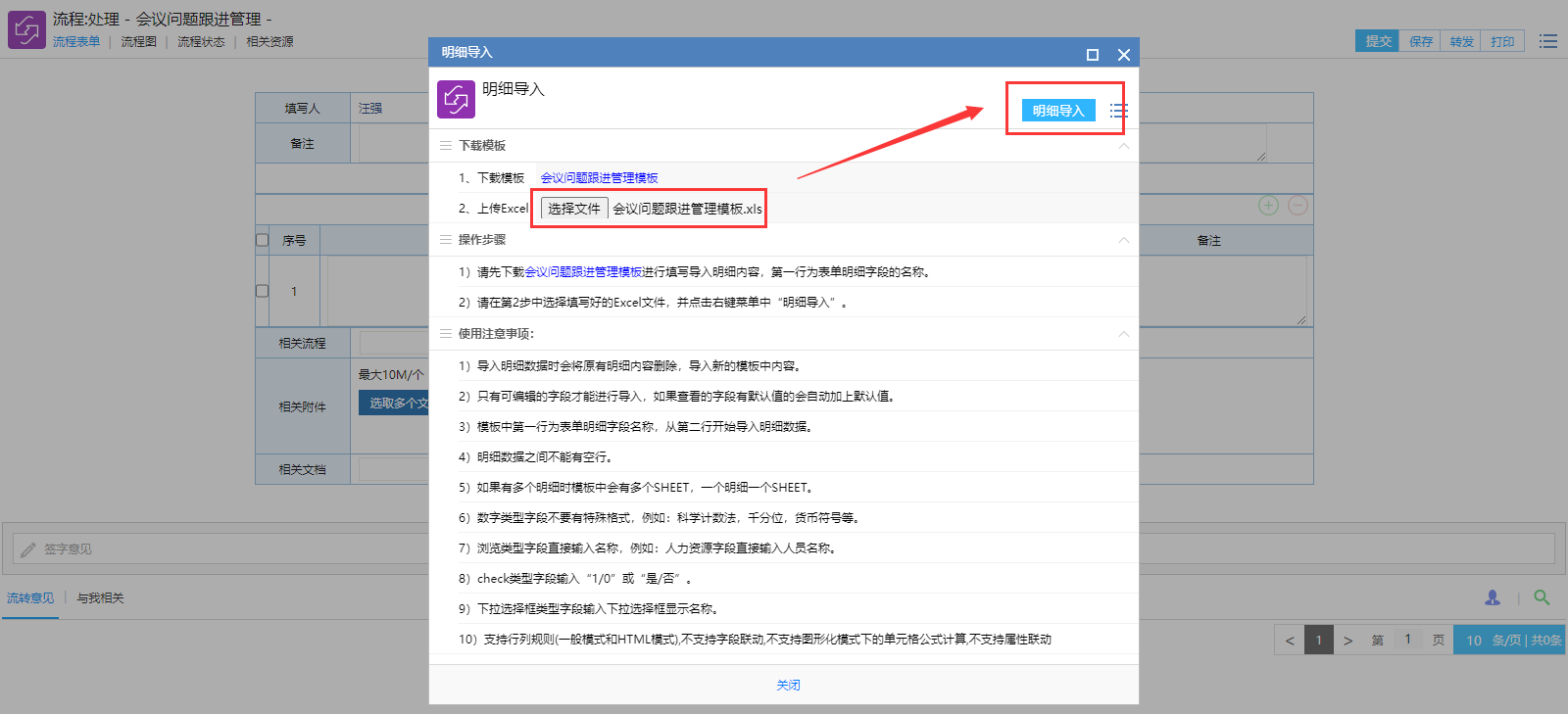Maximize the 明细导入 dialog window
Image resolution: width=1568 pixels, height=714 pixels.
coord(1093,55)
